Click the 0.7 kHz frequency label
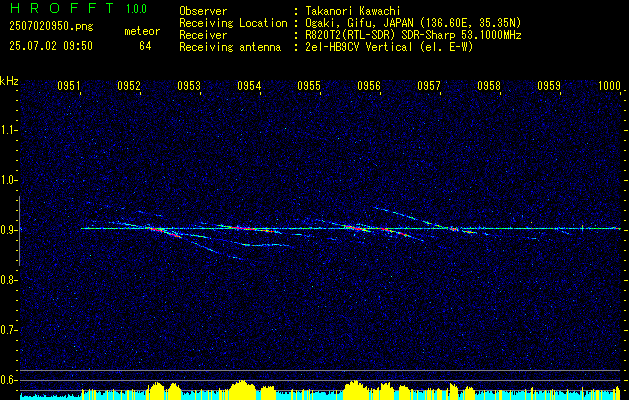The width and height of the screenshot is (629, 400). point(9,330)
